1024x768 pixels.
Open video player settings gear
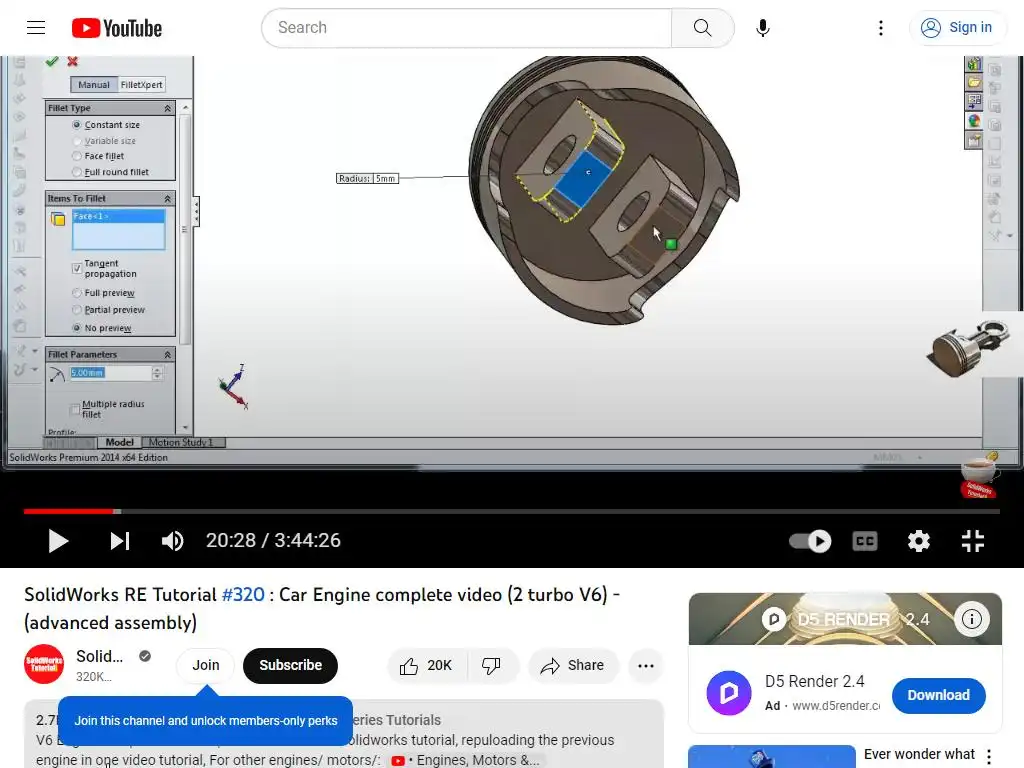tap(918, 541)
